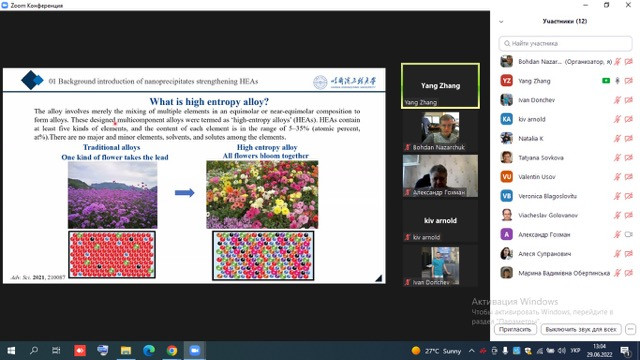
Task: Click Александр Гохман's active camera icon in list
Action: point(629,234)
